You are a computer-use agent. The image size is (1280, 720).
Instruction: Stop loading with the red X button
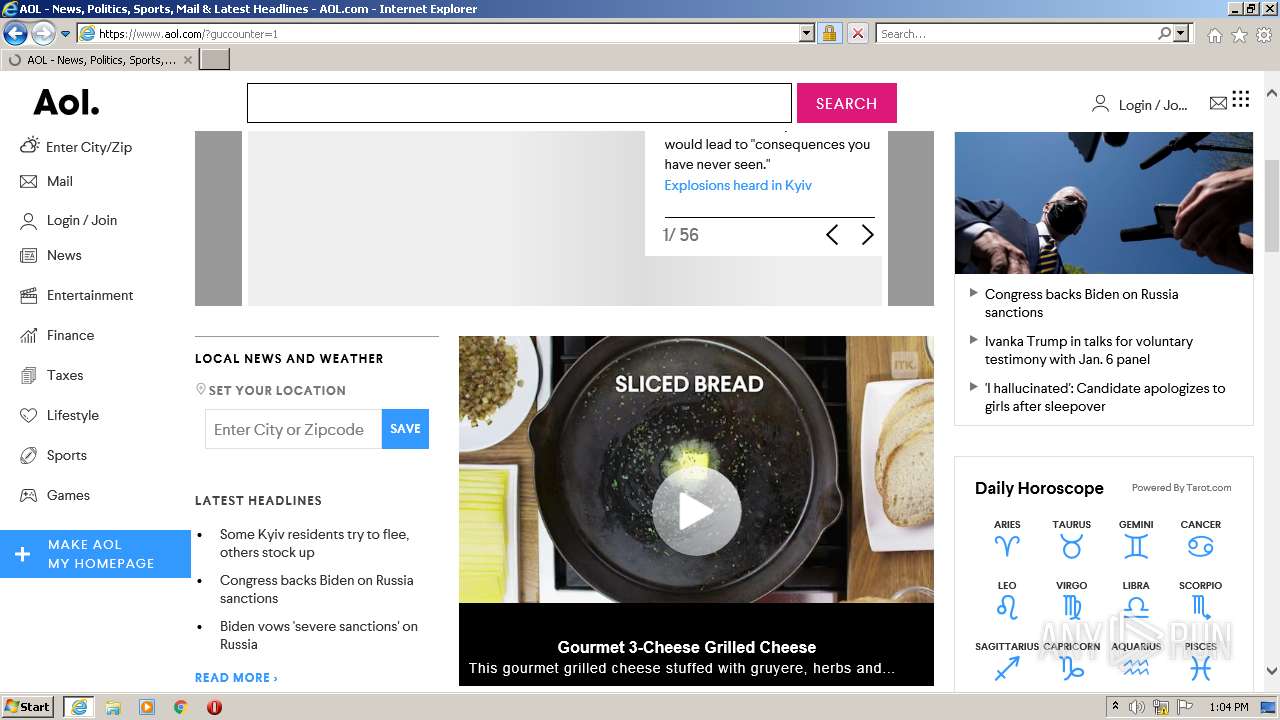(x=857, y=33)
